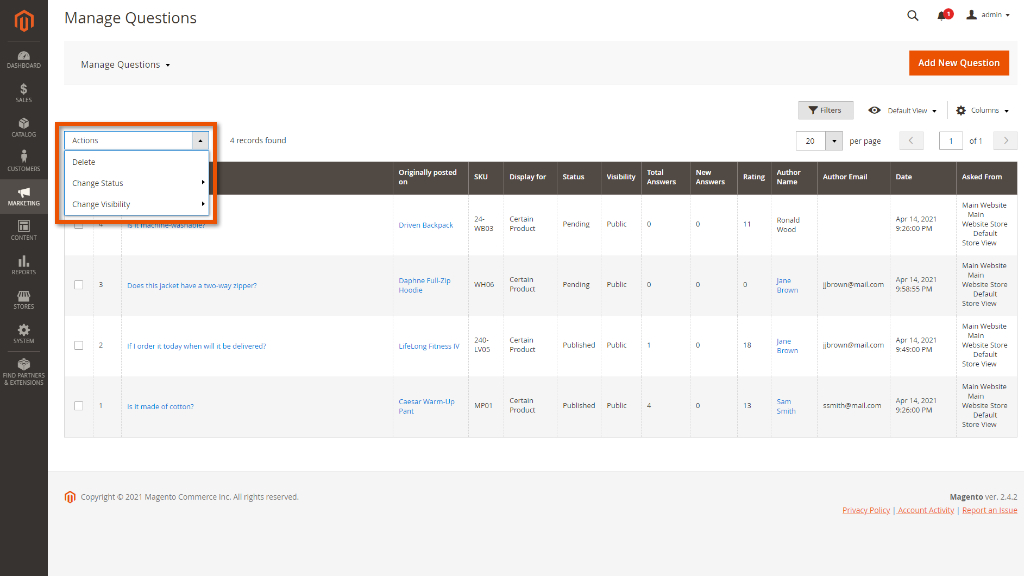
Task: Open Caesar Warm-Up Pant product link
Action: (x=426, y=406)
